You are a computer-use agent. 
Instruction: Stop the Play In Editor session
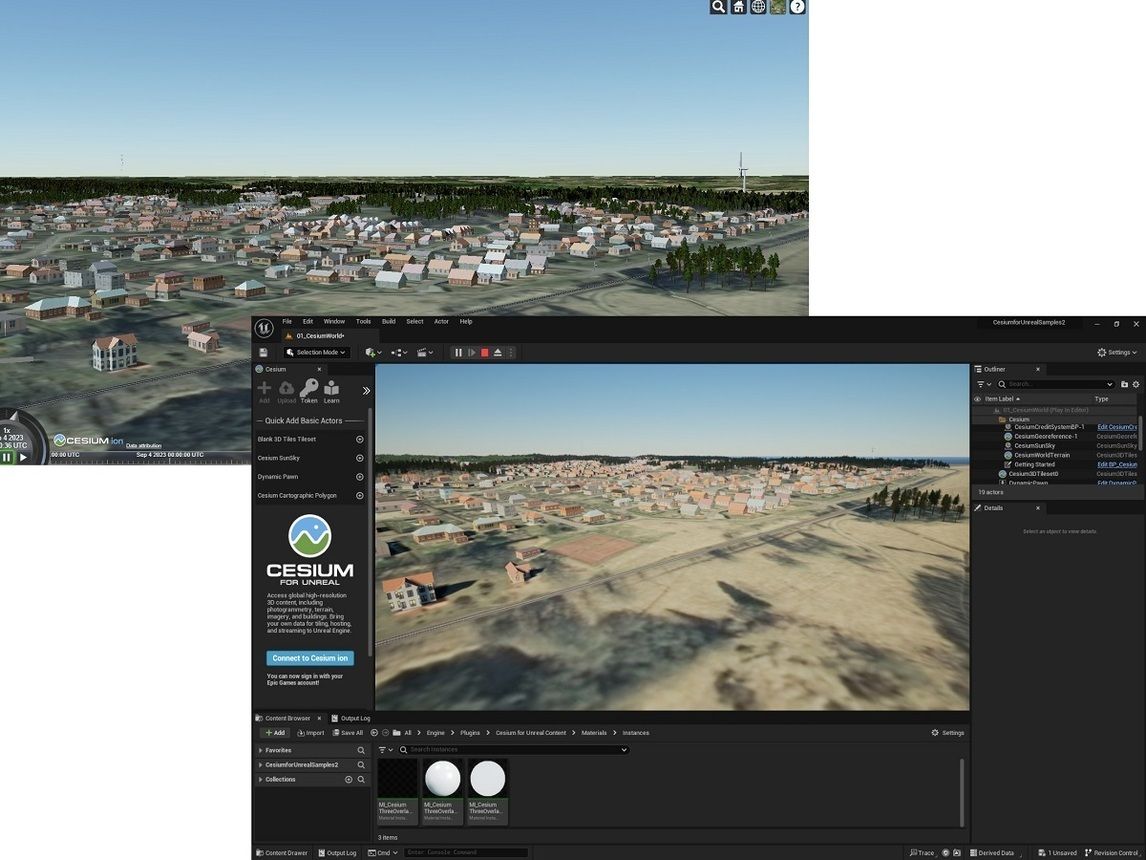(484, 352)
